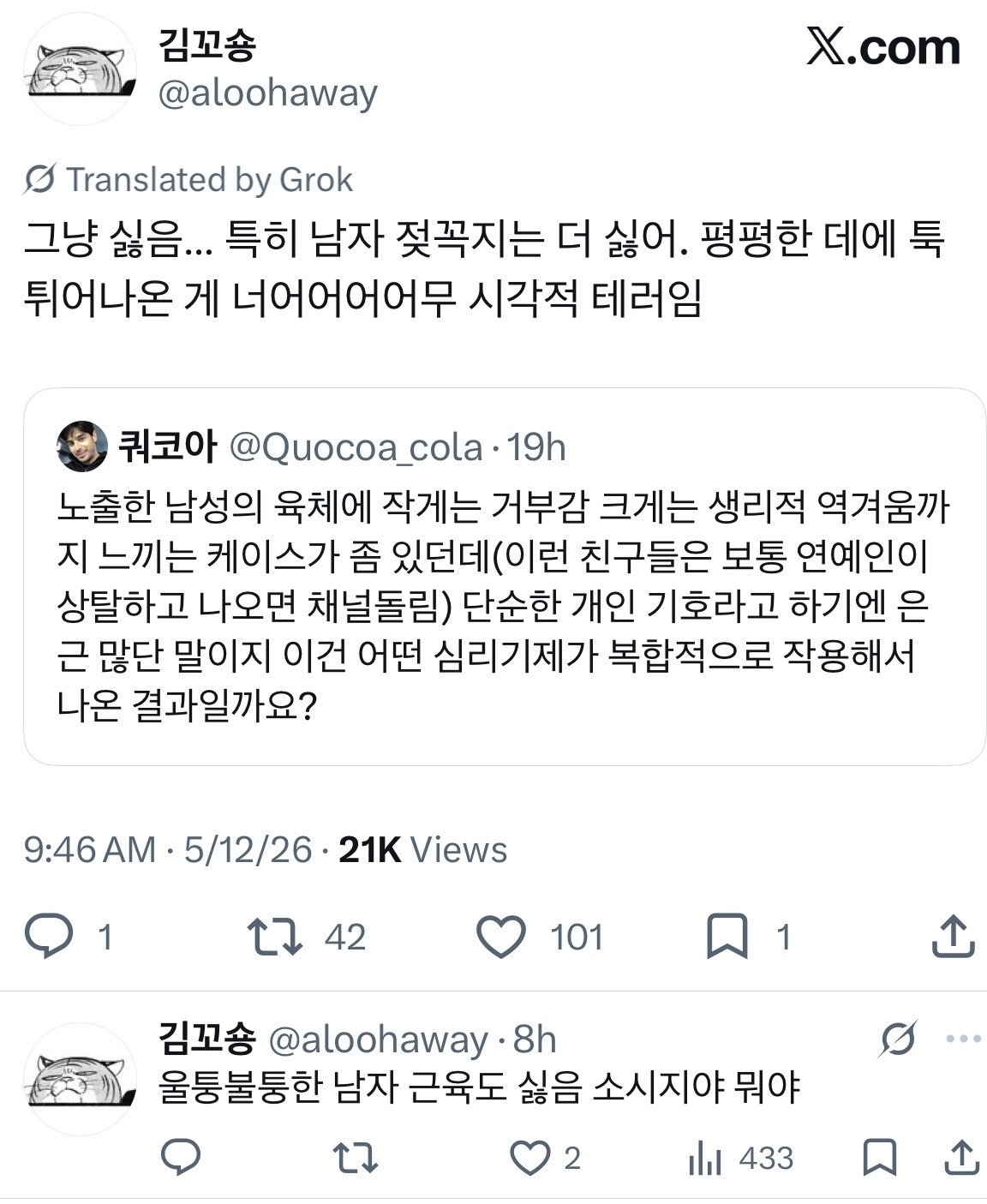Open the quoted tweet by 쿼코아
The width and height of the screenshot is (987, 1204).
pos(505,577)
